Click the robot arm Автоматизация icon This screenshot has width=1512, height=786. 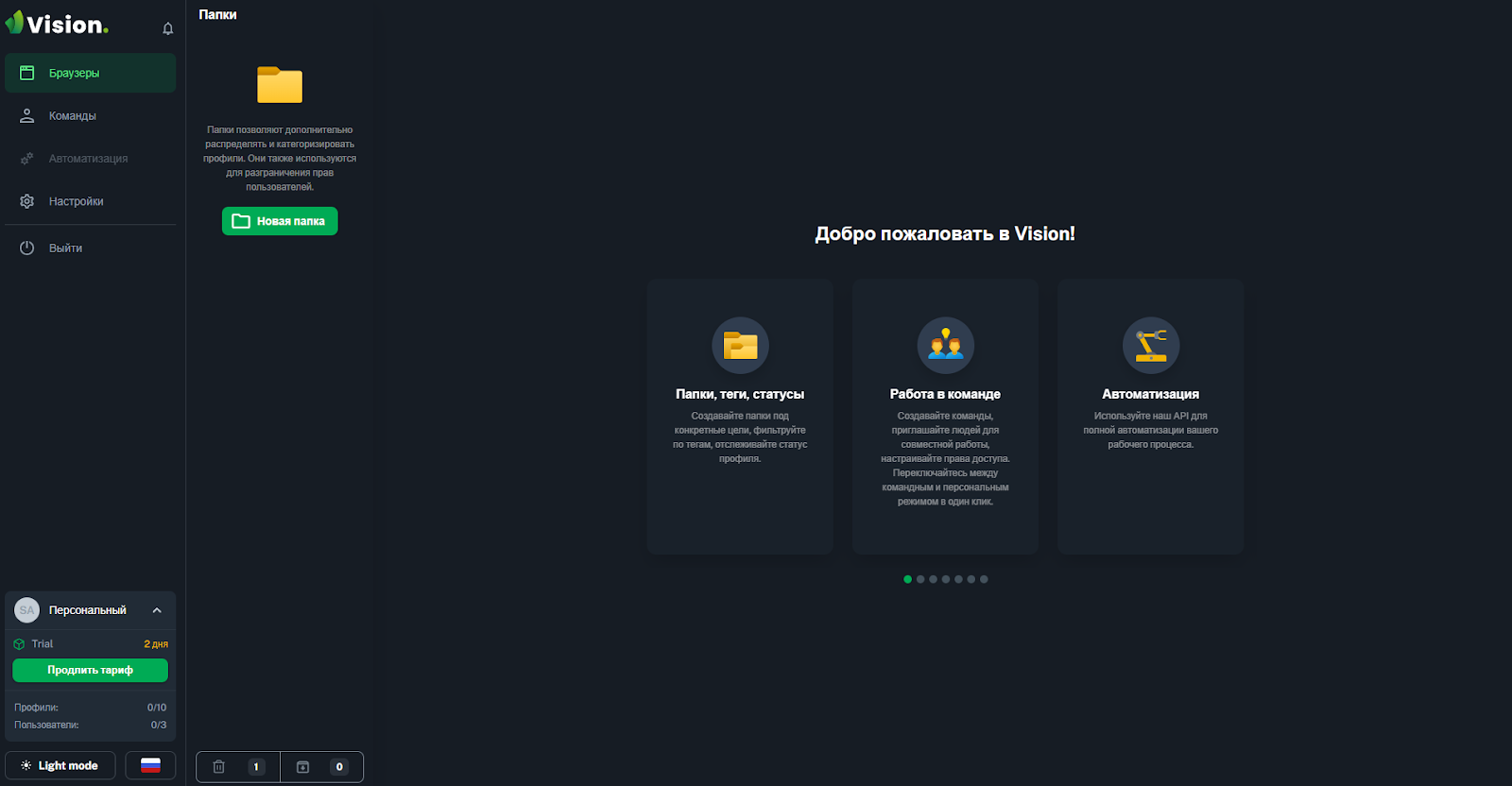[1150, 345]
